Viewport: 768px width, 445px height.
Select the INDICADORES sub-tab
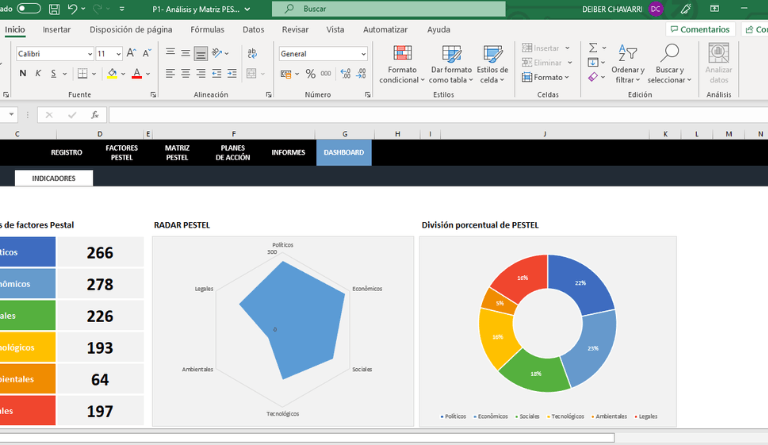[54, 179]
